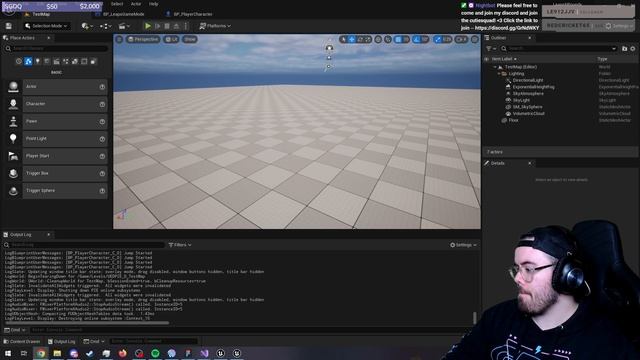Click the Eject icon in the toolbar
The width and height of the screenshot is (640, 360).
176,26
